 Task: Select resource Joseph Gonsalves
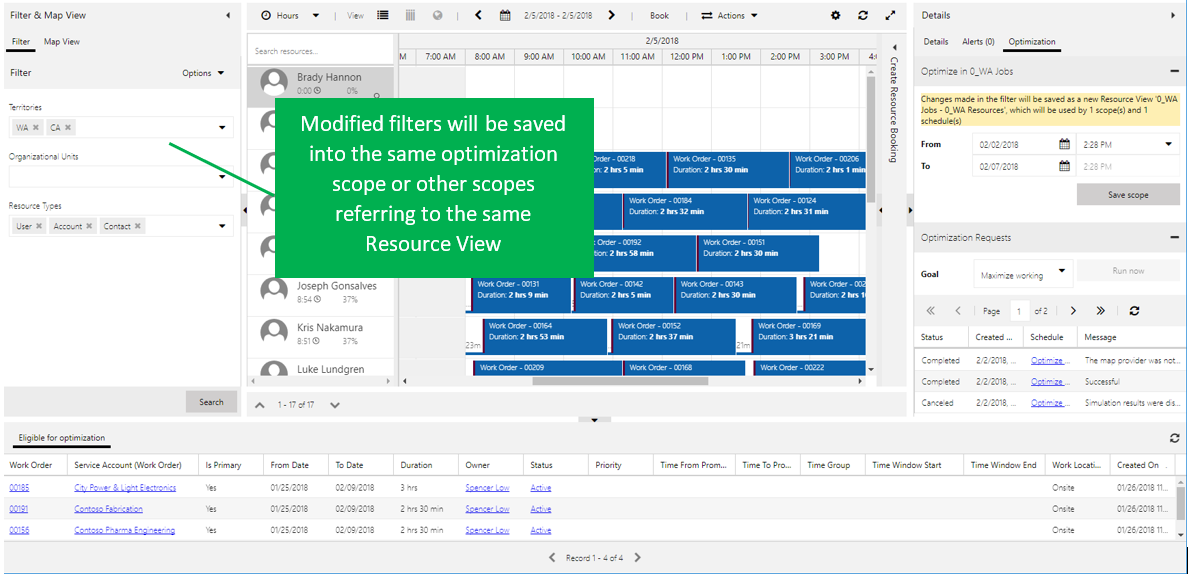click(x=320, y=293)
